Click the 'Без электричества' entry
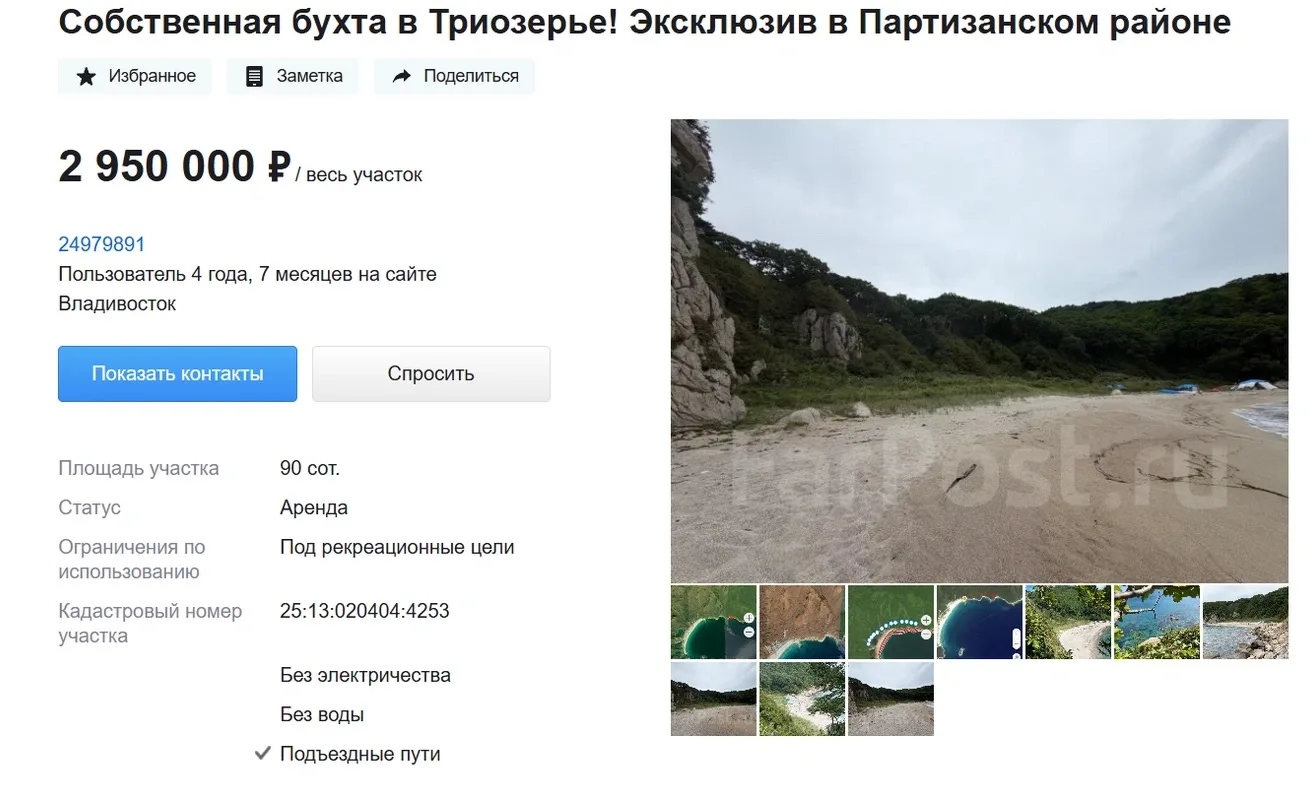Viewport: 1312px width, 803px height. [365, 676]
